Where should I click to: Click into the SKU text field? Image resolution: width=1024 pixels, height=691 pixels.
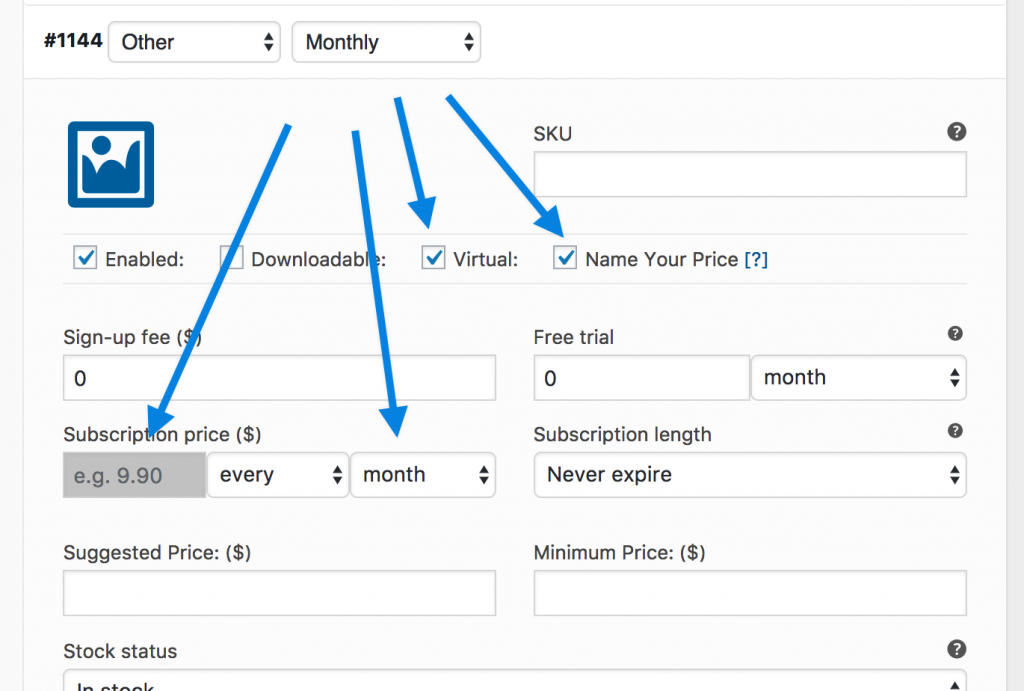(750, 174)
